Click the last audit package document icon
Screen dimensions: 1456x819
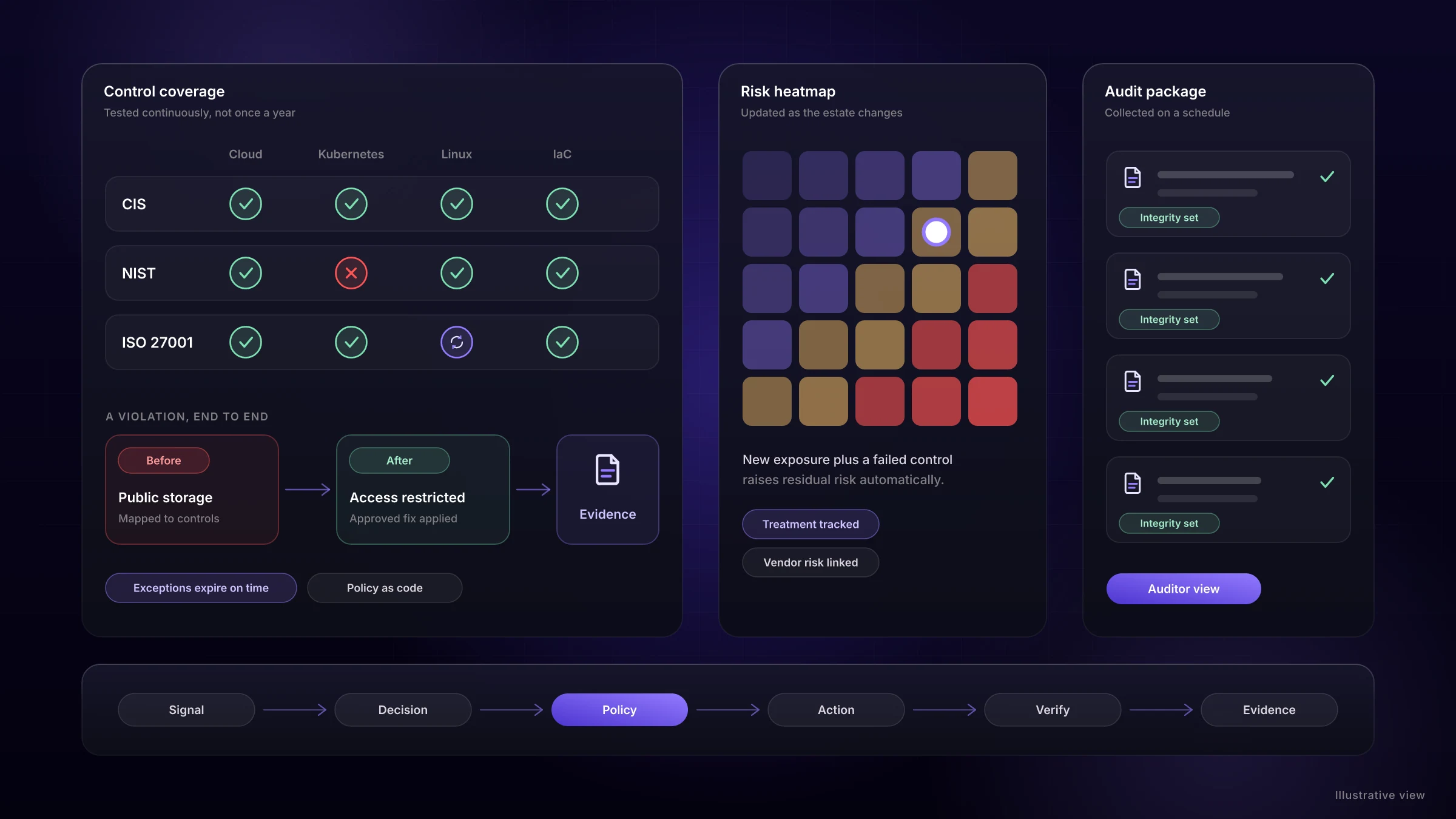(1133, 483)
